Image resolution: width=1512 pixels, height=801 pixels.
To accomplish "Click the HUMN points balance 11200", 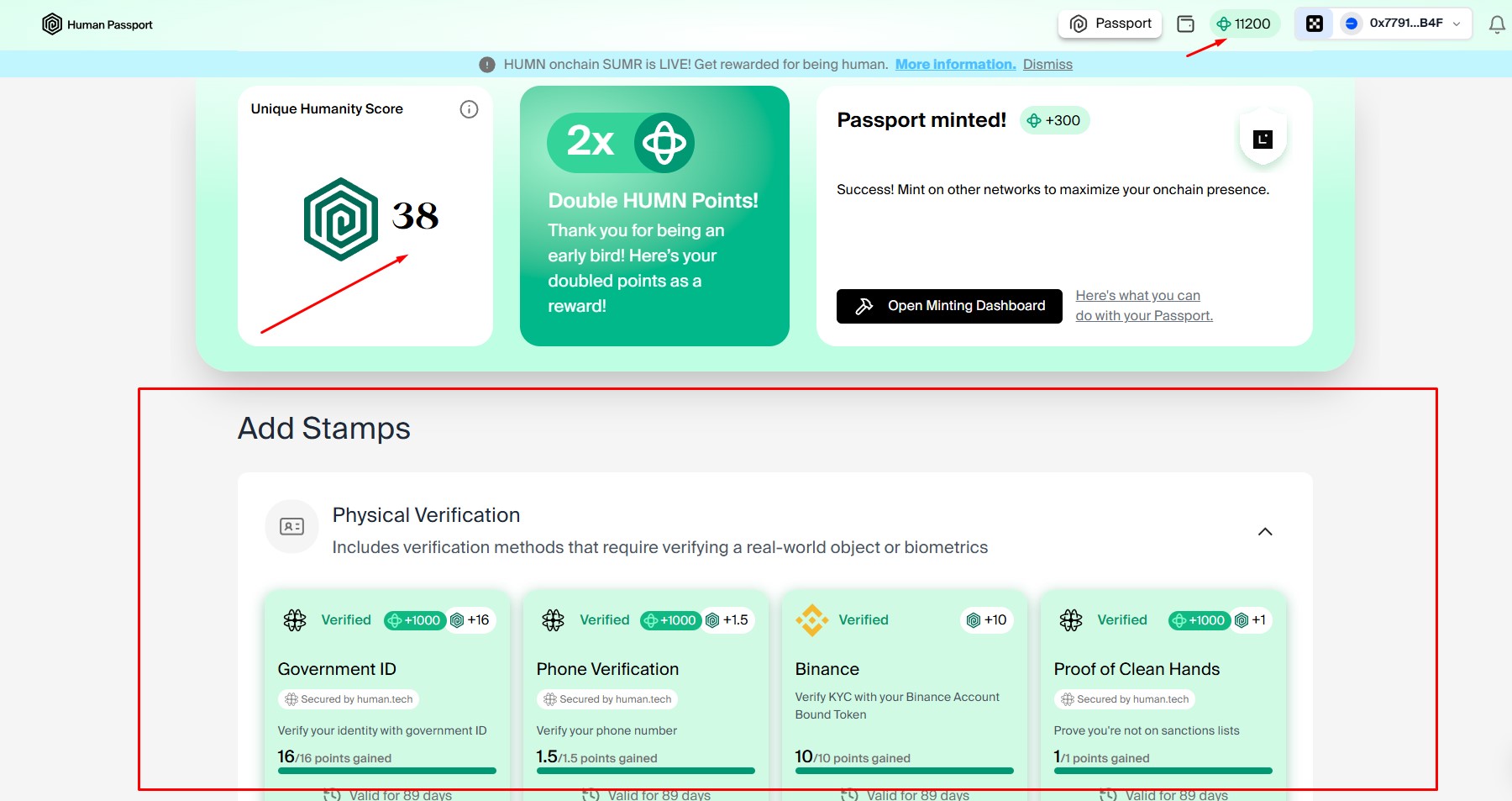I will click(1244, 24).
